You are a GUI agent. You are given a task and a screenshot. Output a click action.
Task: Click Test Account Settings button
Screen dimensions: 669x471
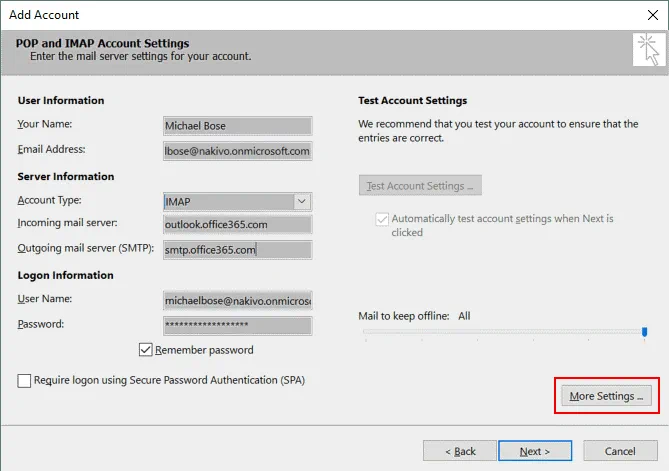pos(421,186)
